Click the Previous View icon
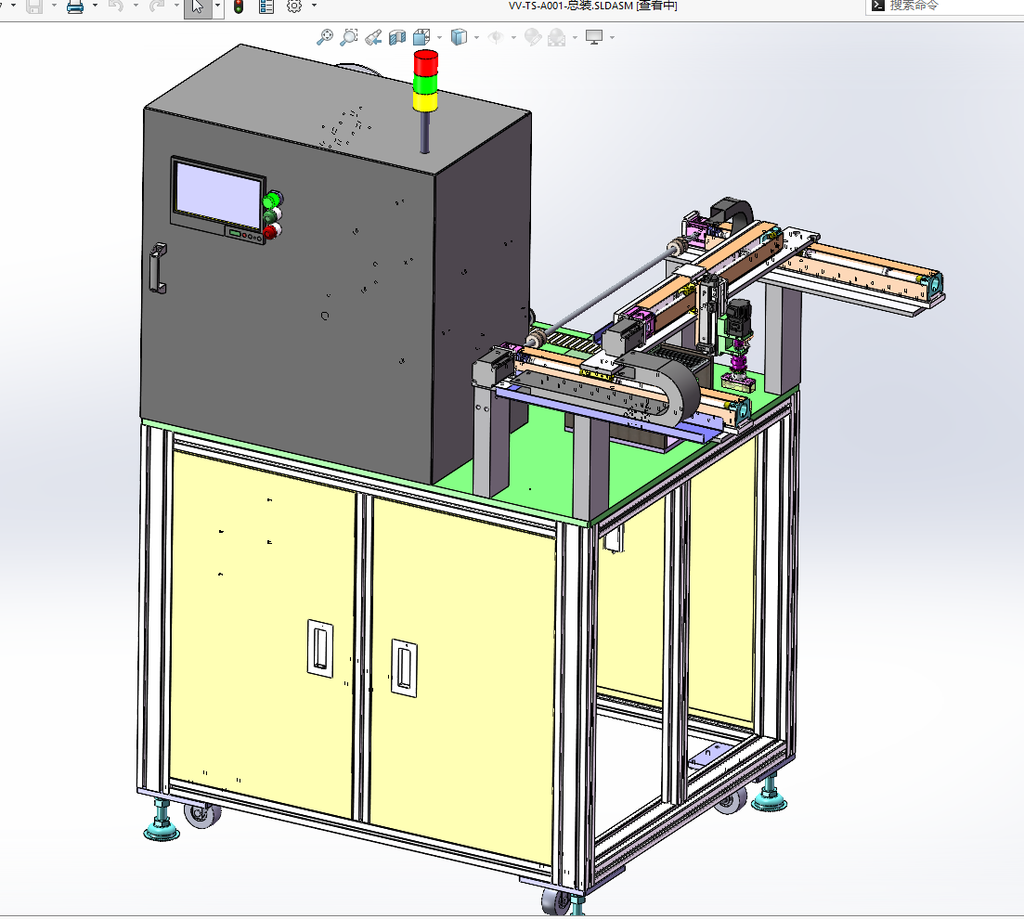 click(374, 38)
